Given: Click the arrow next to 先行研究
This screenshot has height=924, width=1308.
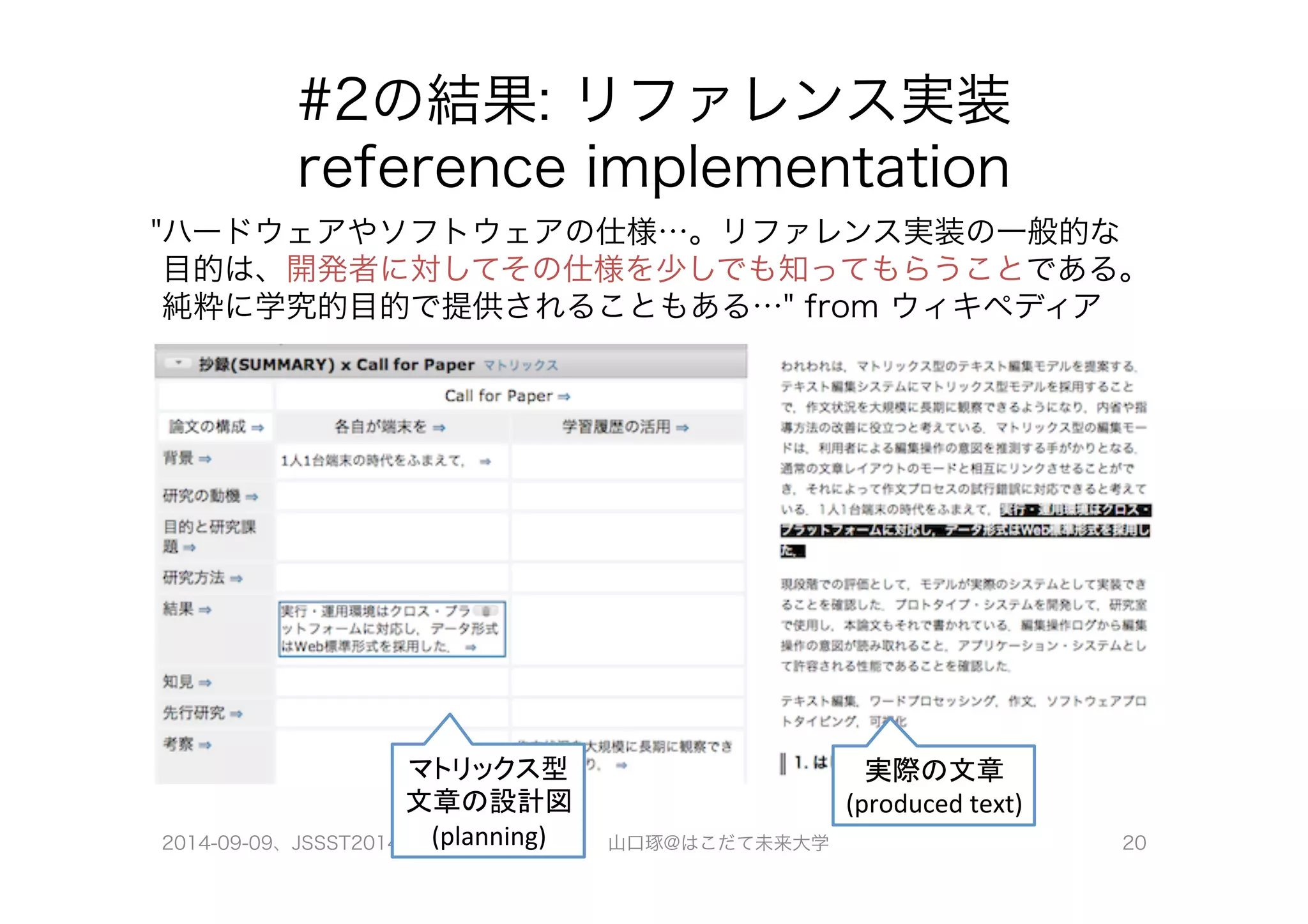Looking at the screenshot, I should (x=236, y=714).
